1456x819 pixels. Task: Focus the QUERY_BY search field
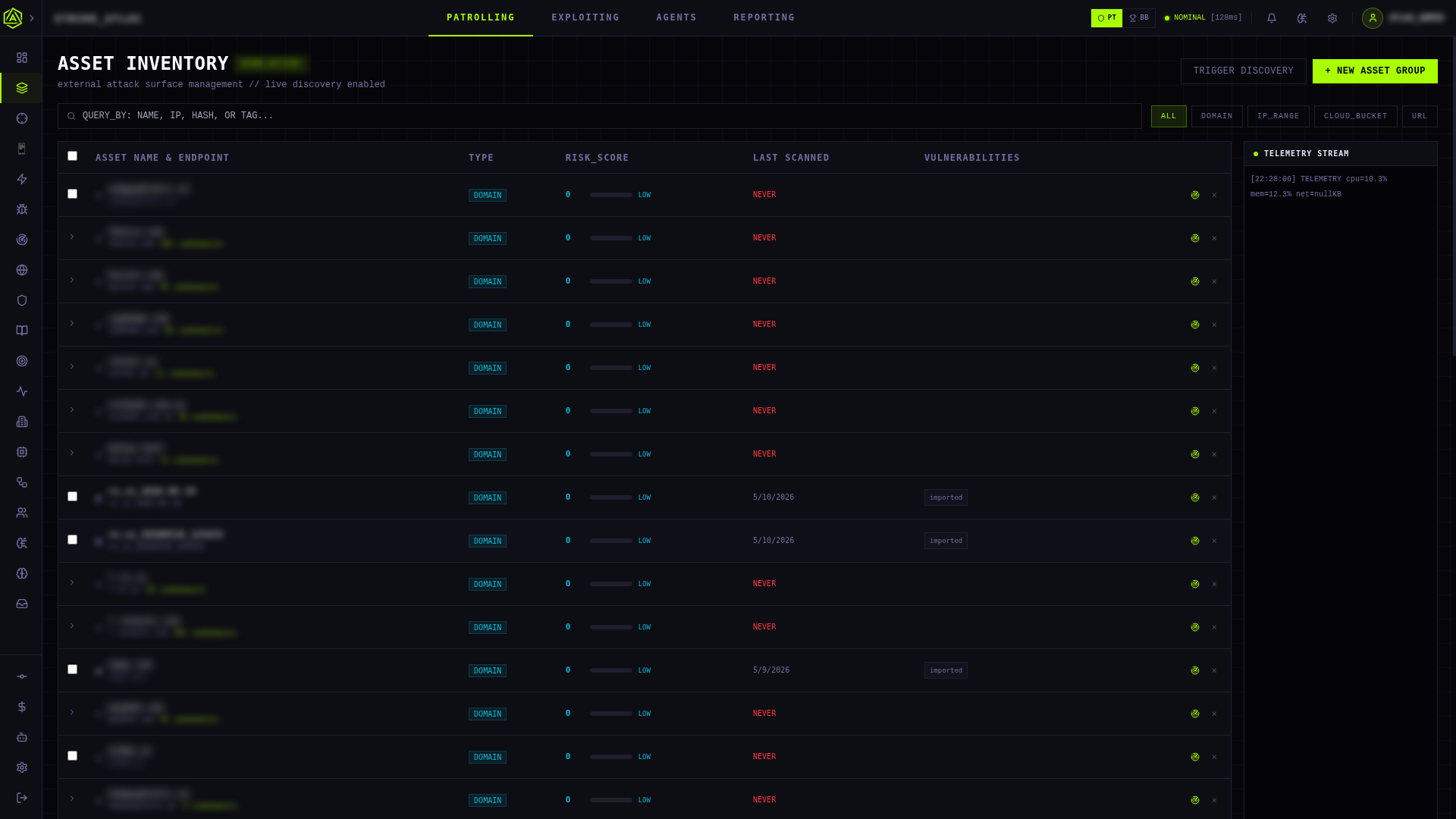point(600,116)
